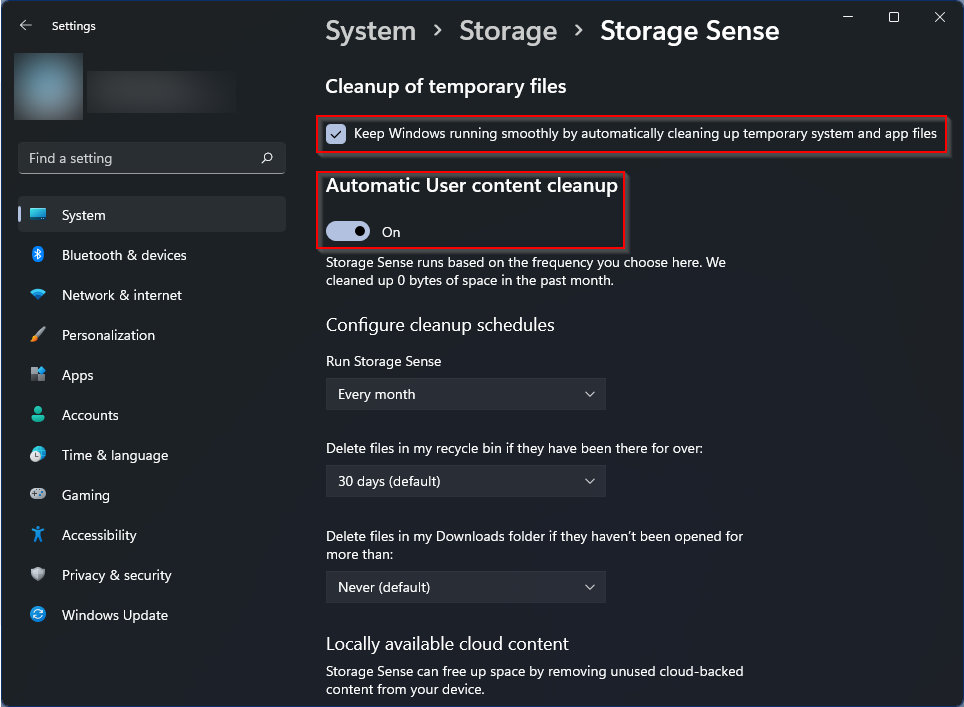Click the Privacy & security shield icon
This screenshot has width=964, height=707.
point(38,575)
